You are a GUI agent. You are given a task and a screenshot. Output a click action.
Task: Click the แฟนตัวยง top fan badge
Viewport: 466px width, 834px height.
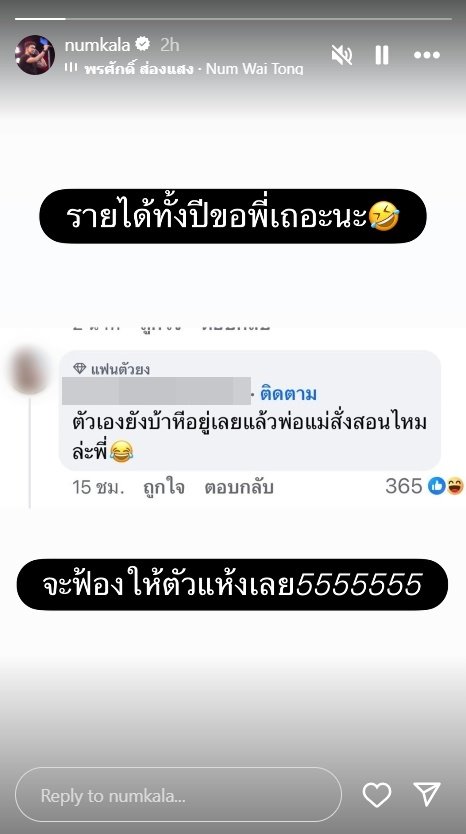pyautogui.click(x=112, y=369)
